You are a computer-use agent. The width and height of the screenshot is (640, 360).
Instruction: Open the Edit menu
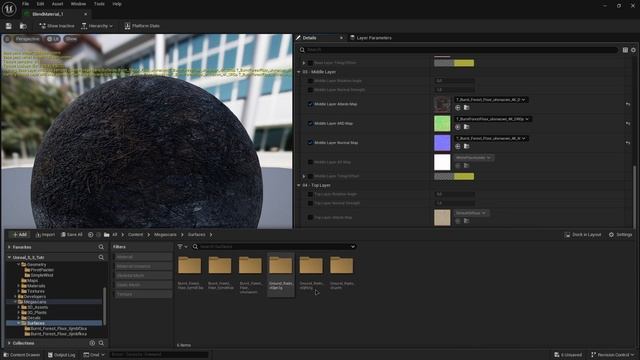40,4
